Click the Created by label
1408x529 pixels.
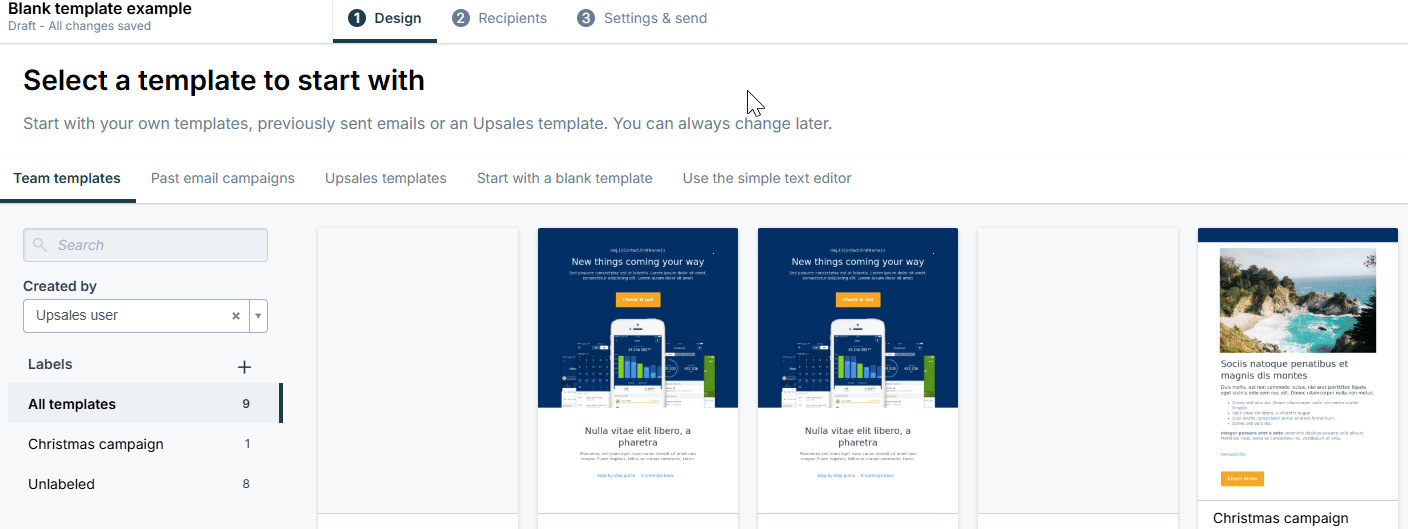[60, 286]
